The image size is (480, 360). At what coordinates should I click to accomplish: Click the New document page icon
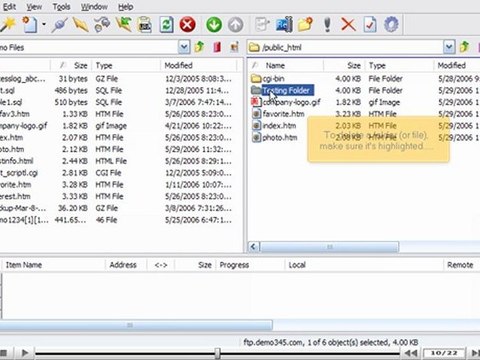[x=30, y=25]
